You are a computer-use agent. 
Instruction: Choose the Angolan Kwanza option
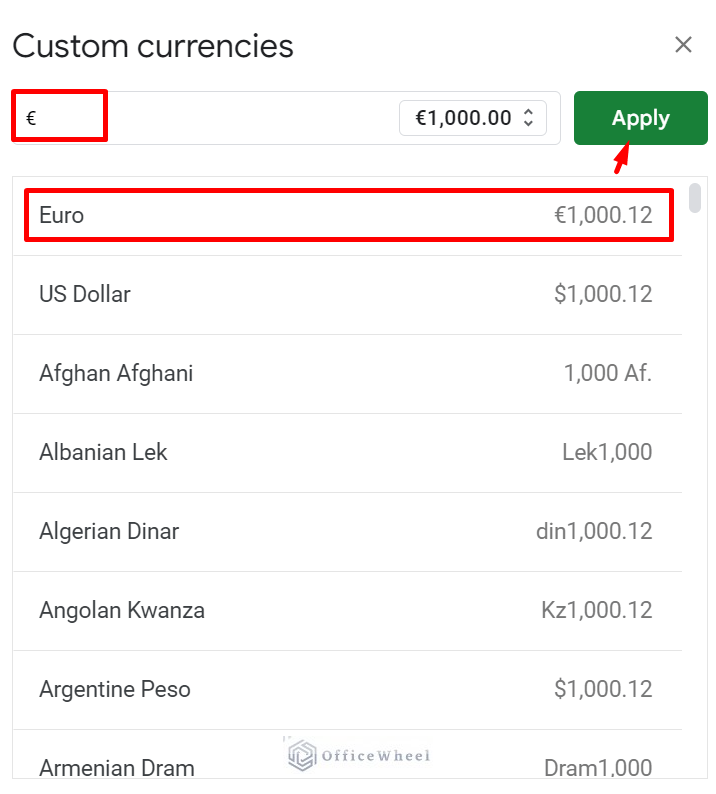[348, 610]
